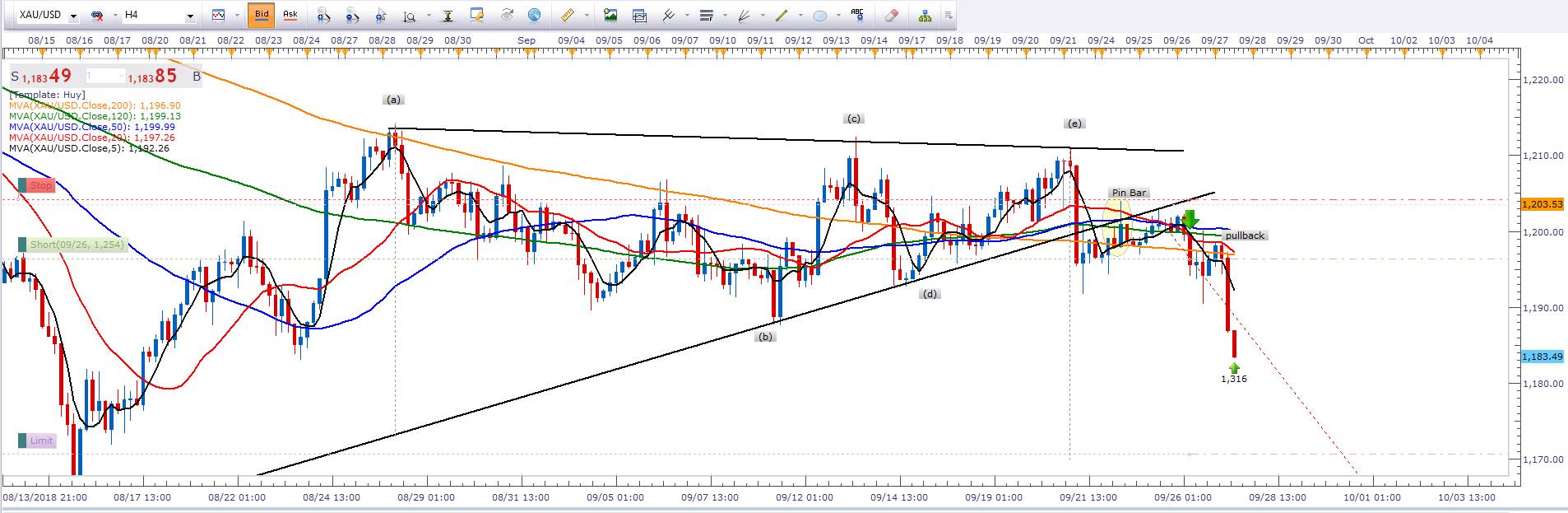Viewport: 1568px width, 513px height.
Task: Click the Stop order label on chart
Action: [41, 185]
